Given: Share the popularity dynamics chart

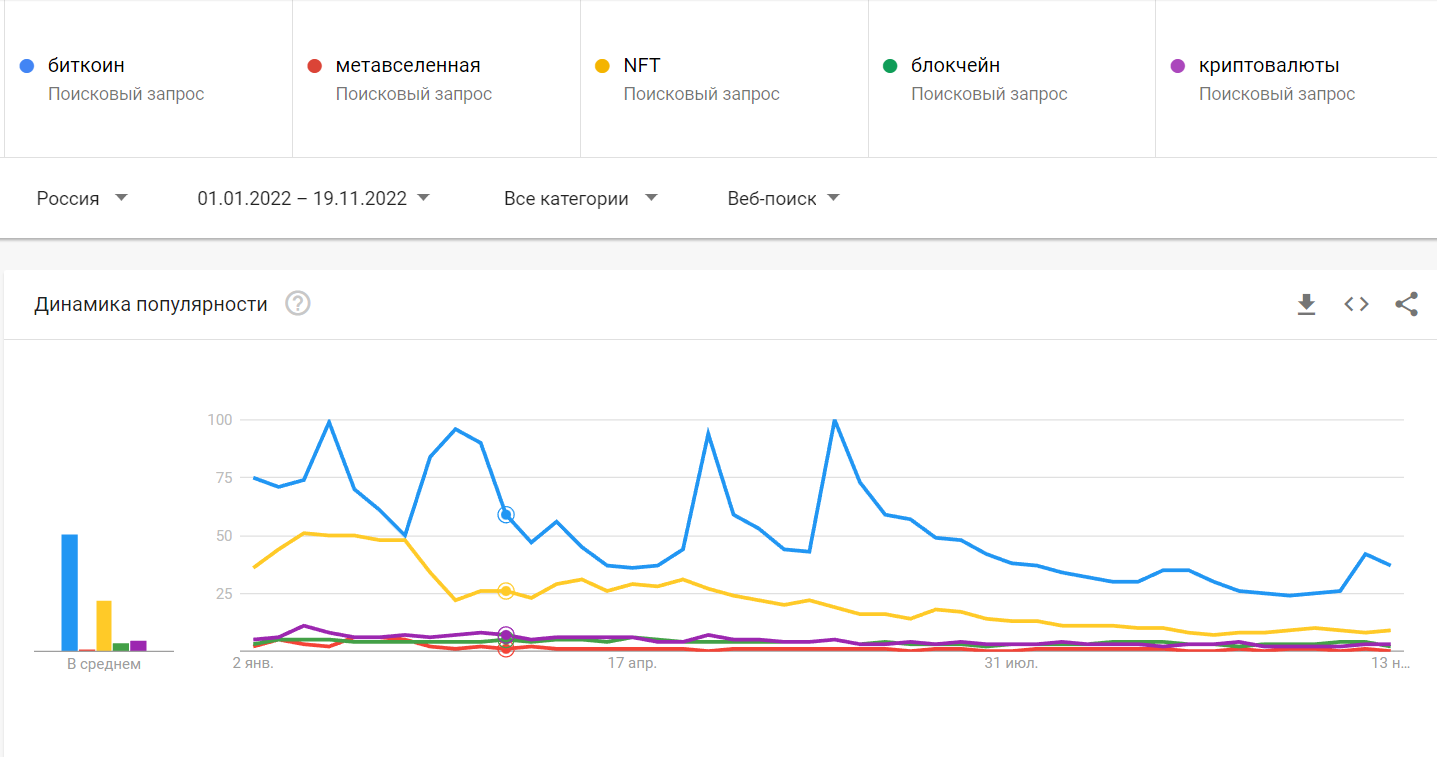Looking at the screenshot, I should (1406, 304).
